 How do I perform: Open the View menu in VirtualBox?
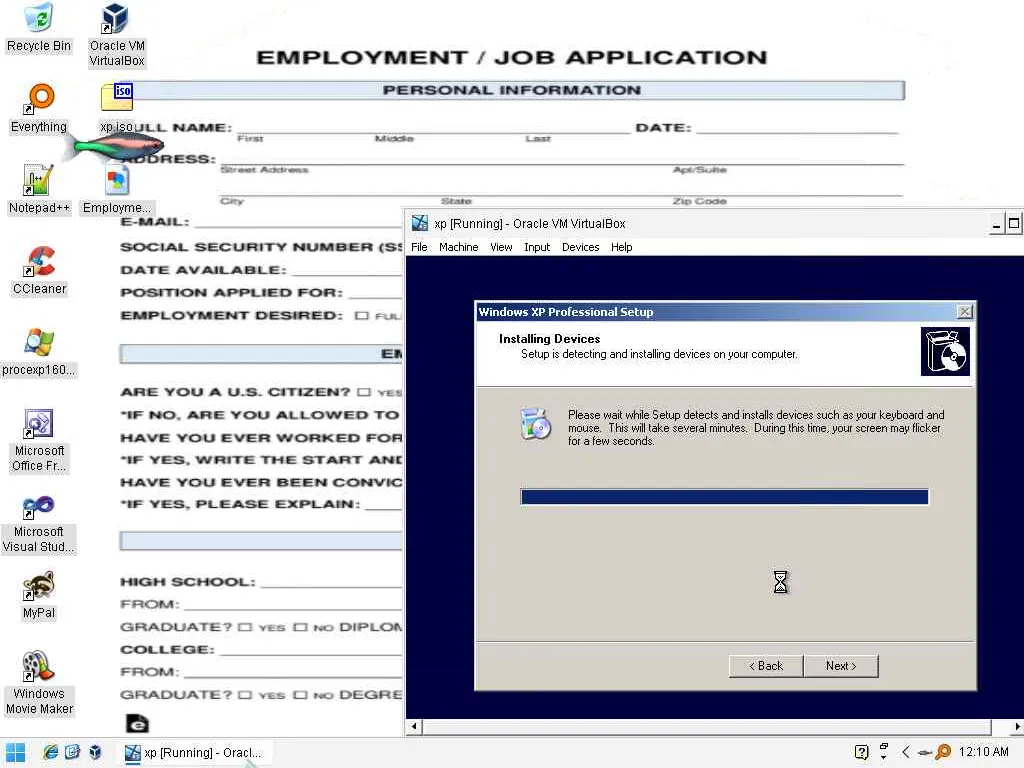(501, 247)
